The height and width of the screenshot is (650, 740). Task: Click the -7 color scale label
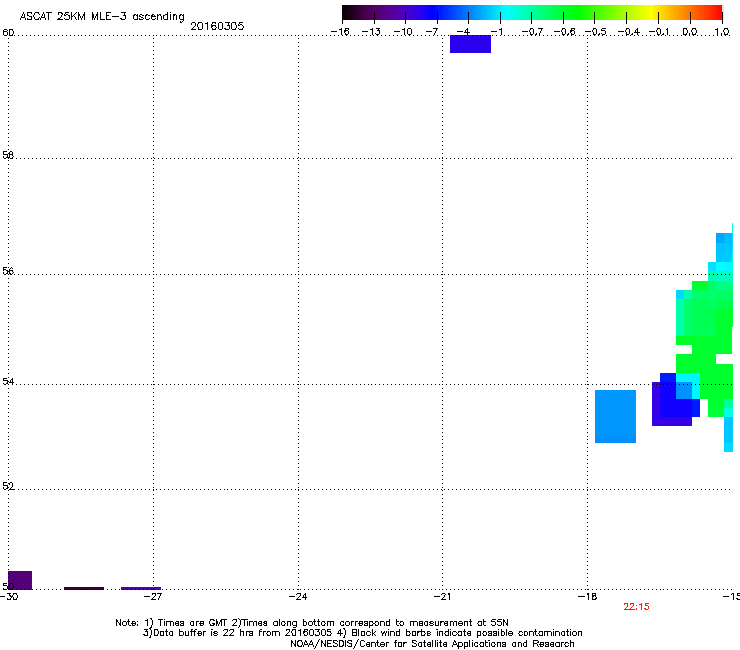432,32
